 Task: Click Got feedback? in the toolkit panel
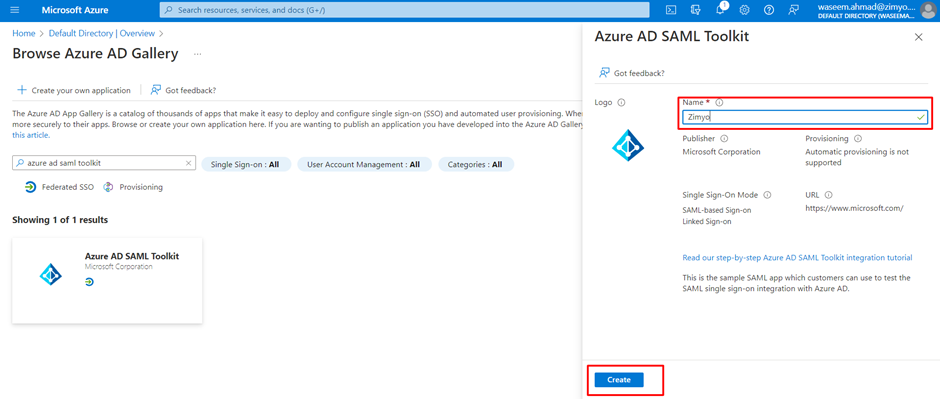639,73
